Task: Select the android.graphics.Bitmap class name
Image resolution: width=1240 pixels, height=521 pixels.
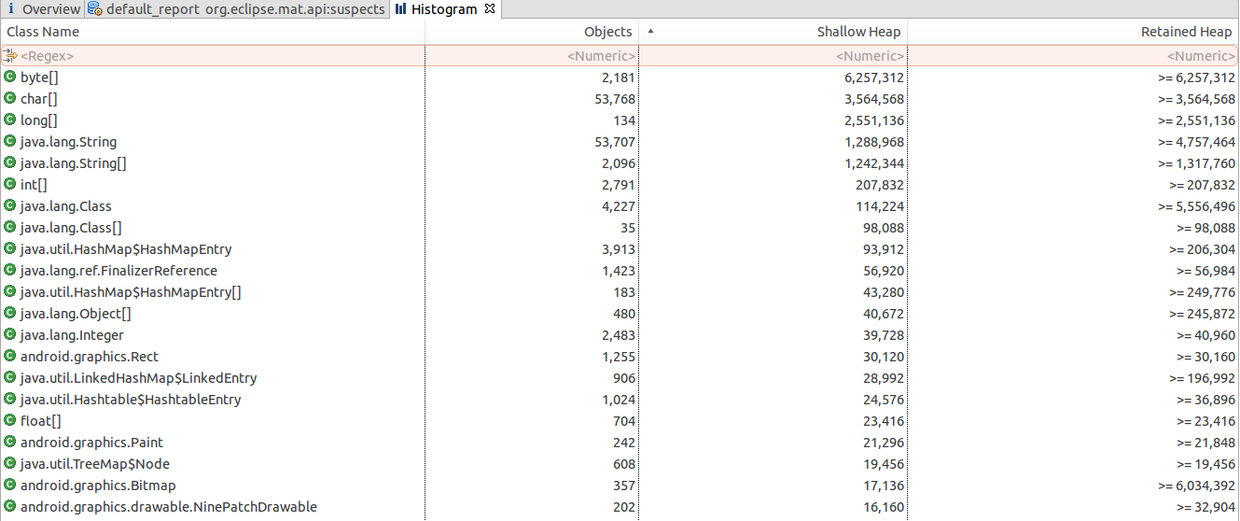Action: [98, 486]
